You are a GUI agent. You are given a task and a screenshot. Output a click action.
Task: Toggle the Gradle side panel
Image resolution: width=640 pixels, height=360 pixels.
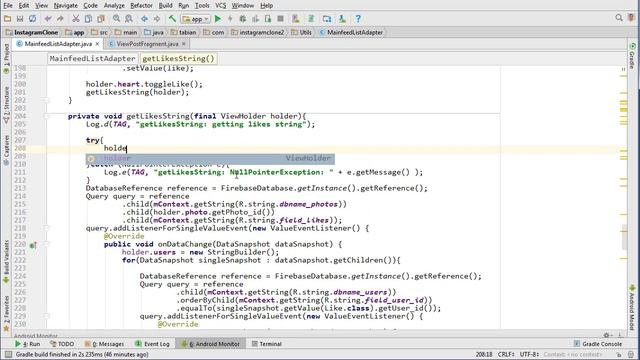tap(632, 56)
